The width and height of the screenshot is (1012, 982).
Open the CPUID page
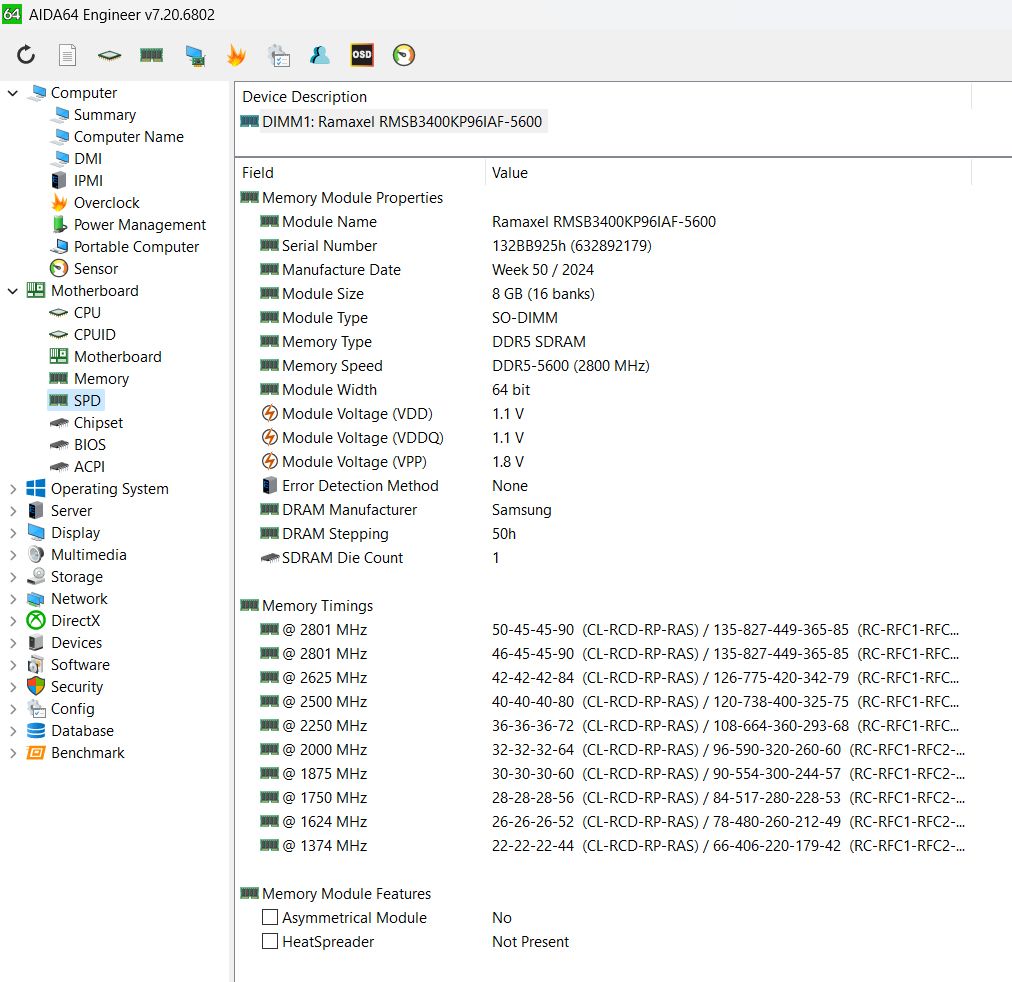click(94, 334)
